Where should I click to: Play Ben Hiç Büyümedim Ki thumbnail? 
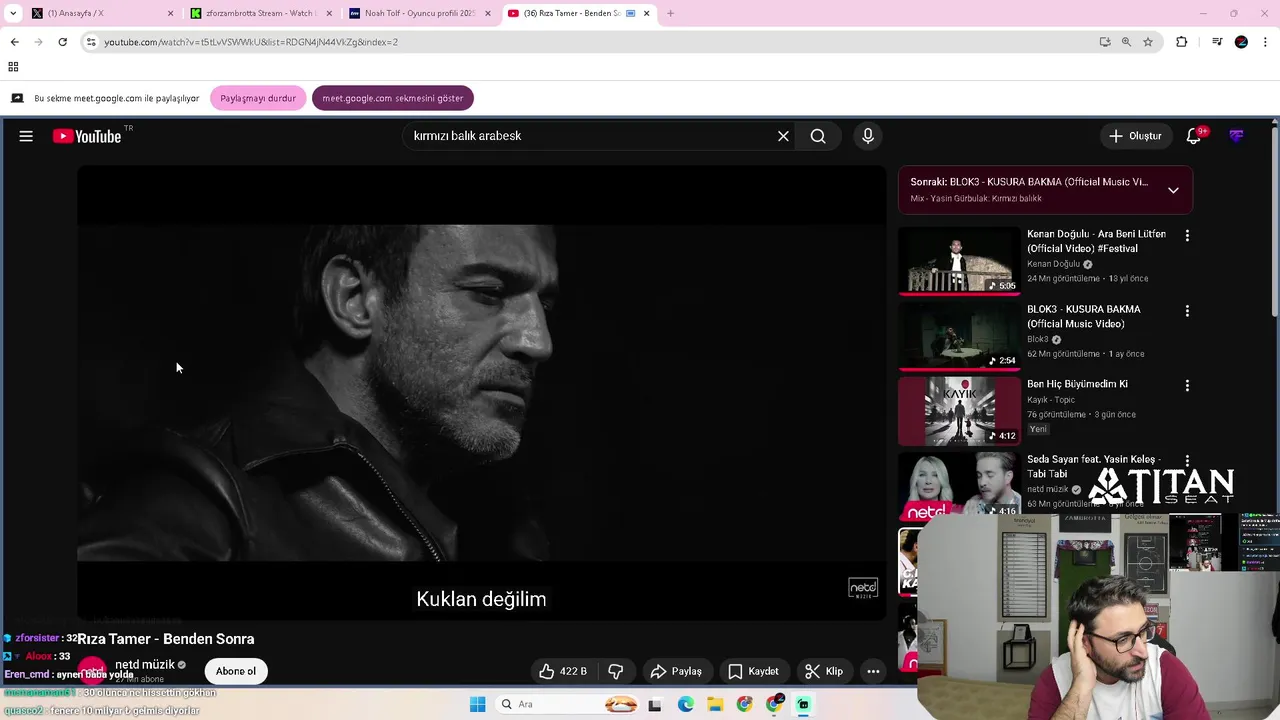pos(959,410)
